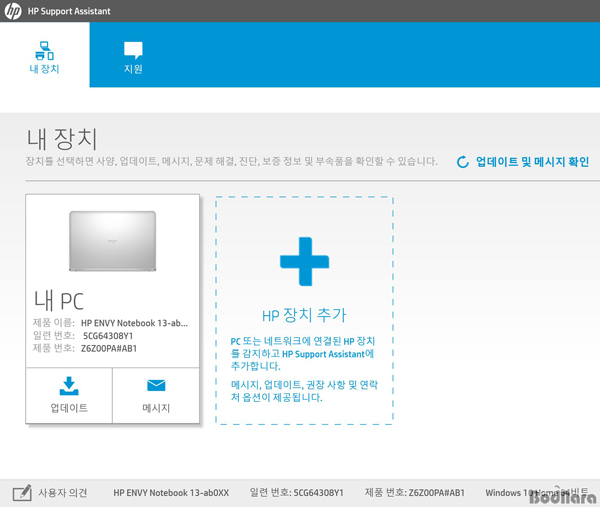Click the HP logo in title bar
The height and width of the screenshot is (507, 600).
pyautogui.click(x=13, y=11)
